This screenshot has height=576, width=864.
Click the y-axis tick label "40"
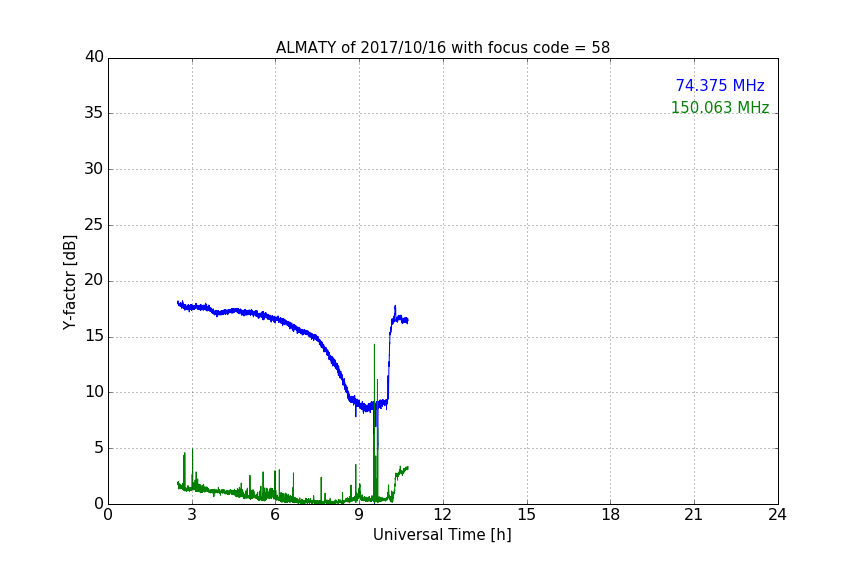tap(94, 57)
